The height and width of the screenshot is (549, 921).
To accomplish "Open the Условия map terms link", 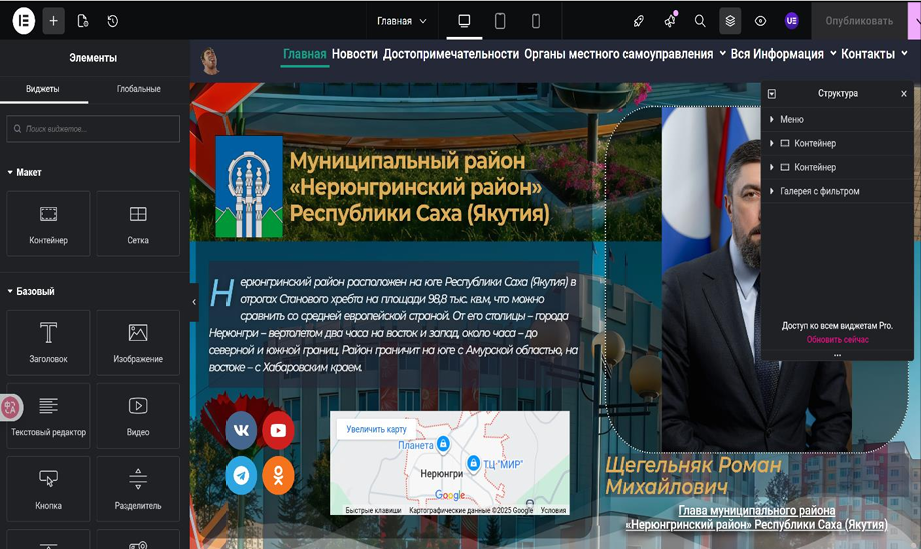I will (x=553, y=510).
